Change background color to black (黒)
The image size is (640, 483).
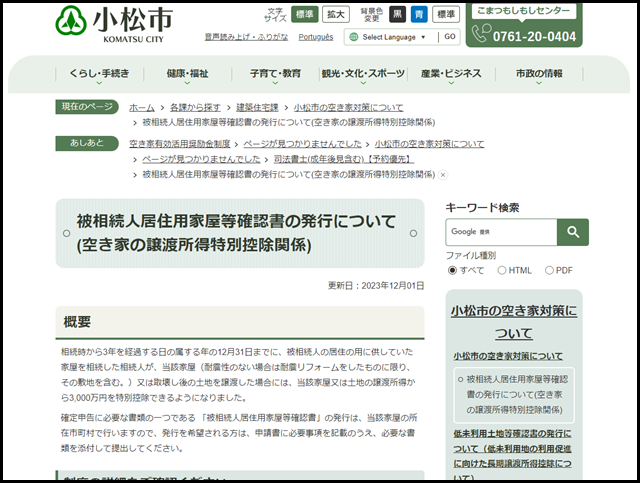398,14
